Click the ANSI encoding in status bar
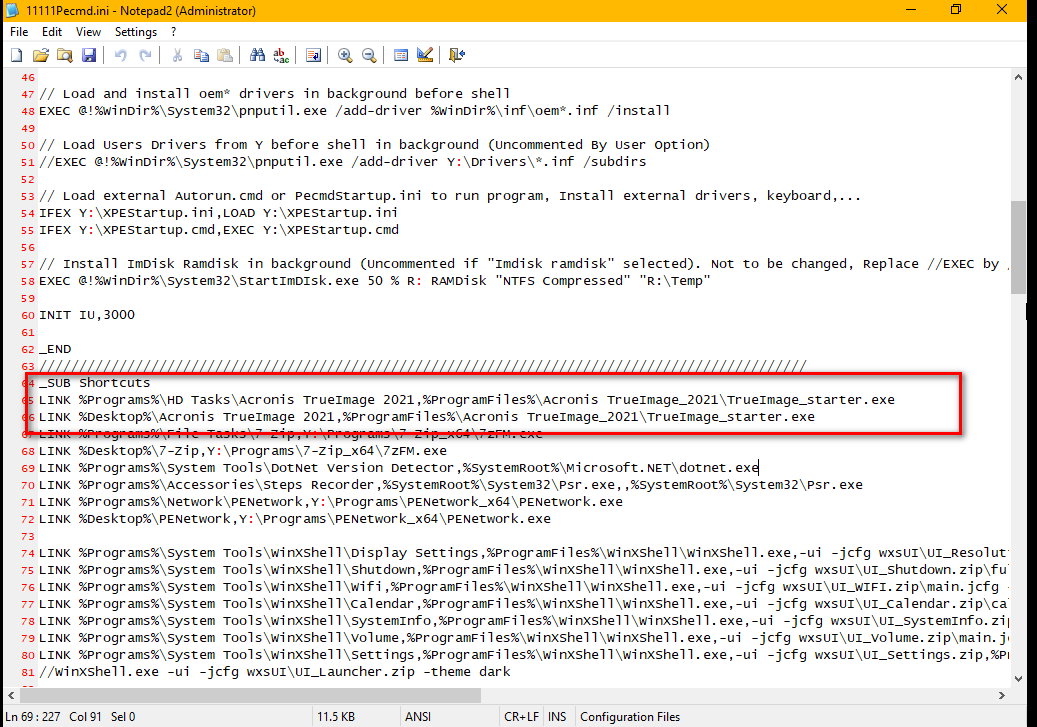Viewport: 1037px width, 727px height. pyautogui.click(x=418, y=716)
